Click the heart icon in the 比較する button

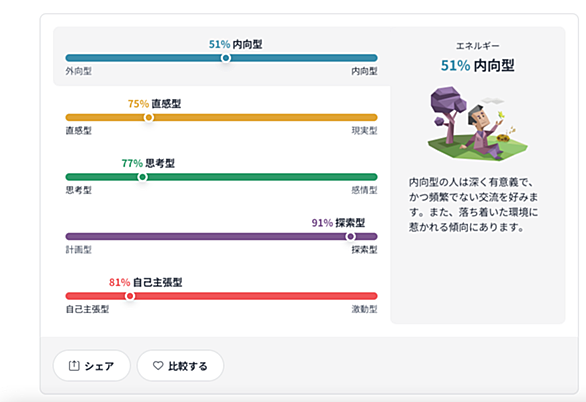point(158,365)
